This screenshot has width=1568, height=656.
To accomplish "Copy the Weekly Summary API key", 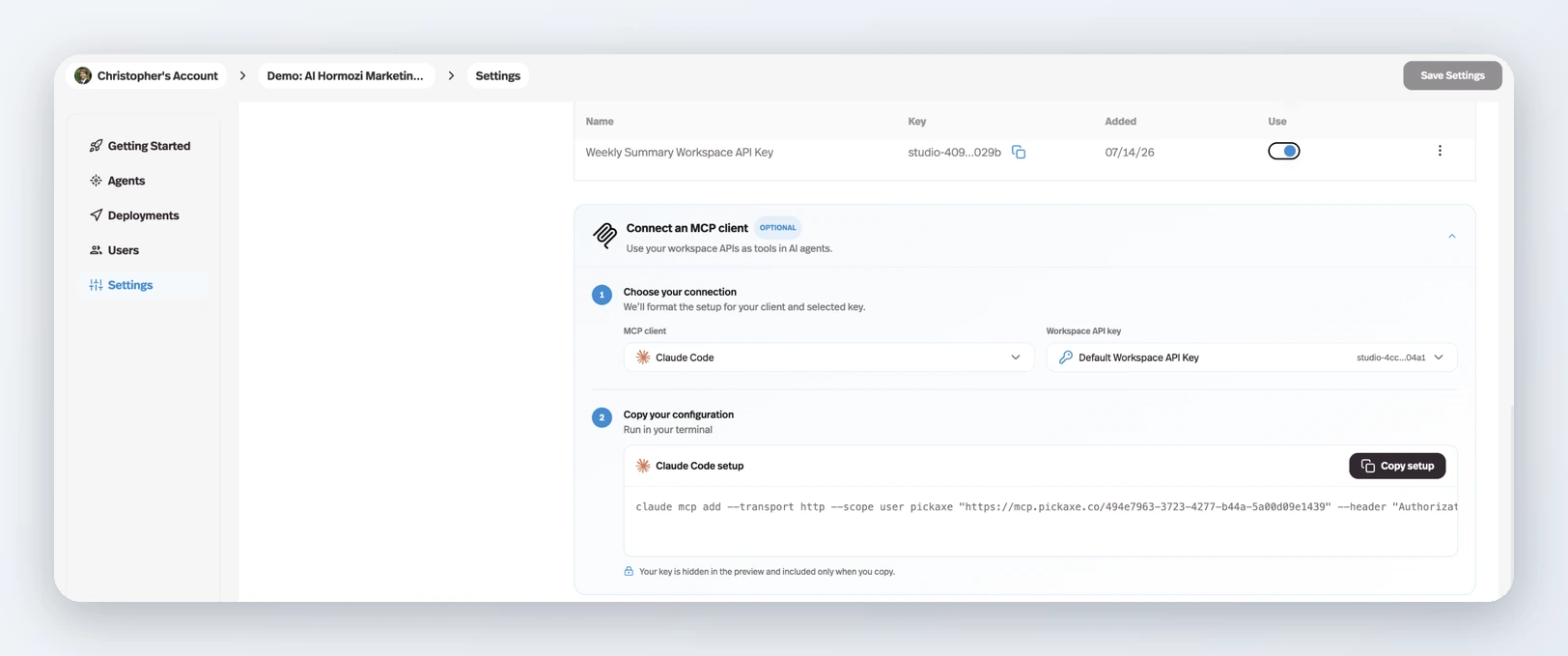I will (x=1019, y=153).
